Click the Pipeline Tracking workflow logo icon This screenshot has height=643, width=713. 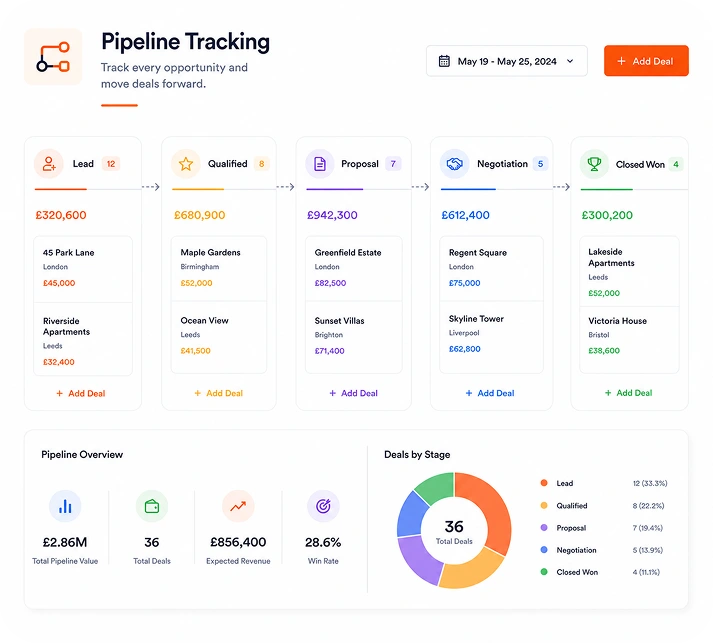point(53,57)
